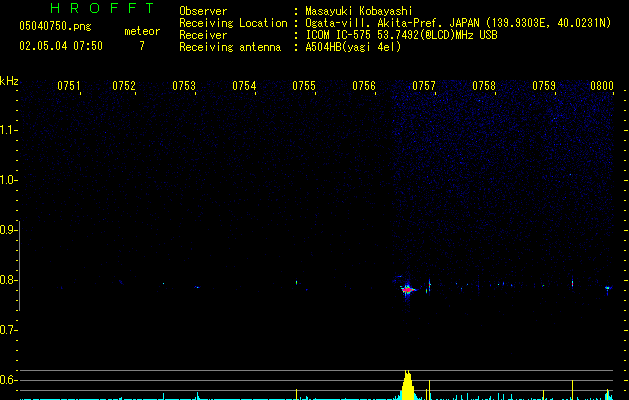629x400 pixels.
Task: Click the Receiving antenna label
Action: point(230,47)
